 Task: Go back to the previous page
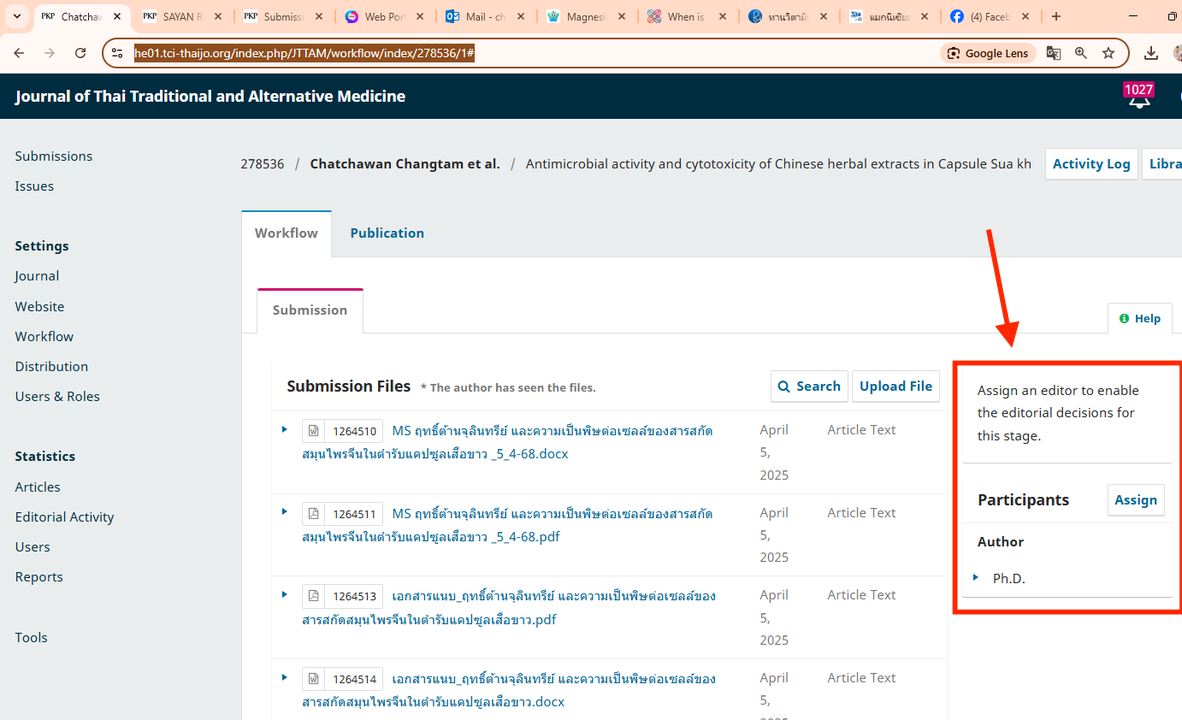pos(19,53)
